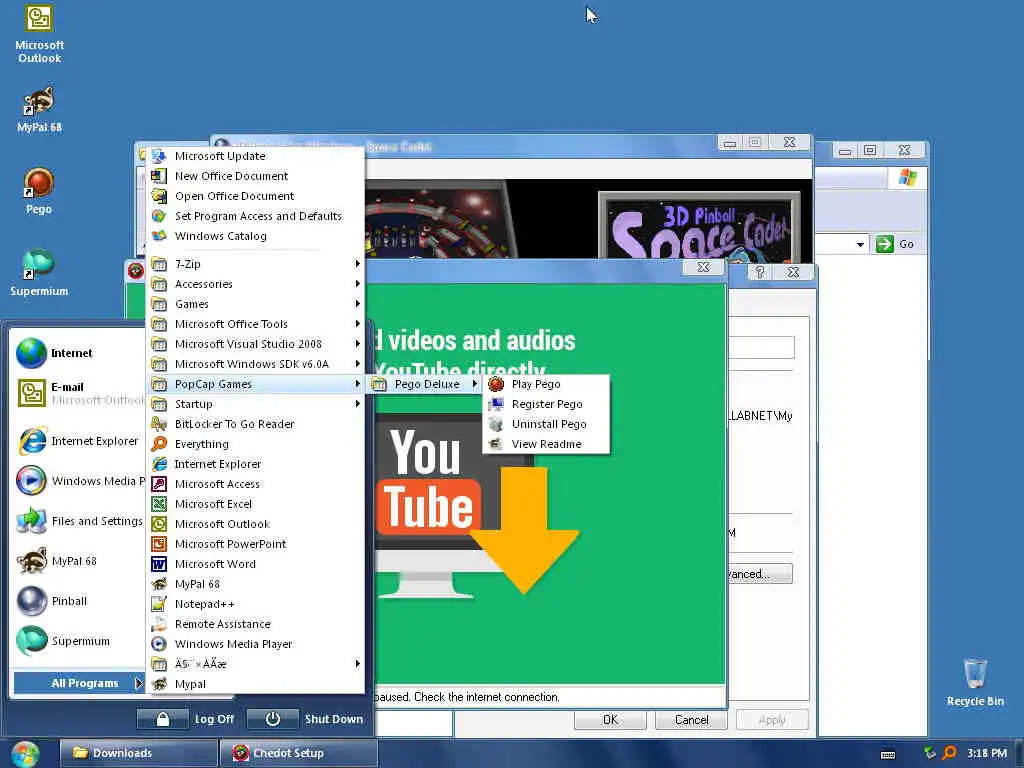The image size is (1024, 768).
Task: Choose New Office Document
Action: pos(255,176)
